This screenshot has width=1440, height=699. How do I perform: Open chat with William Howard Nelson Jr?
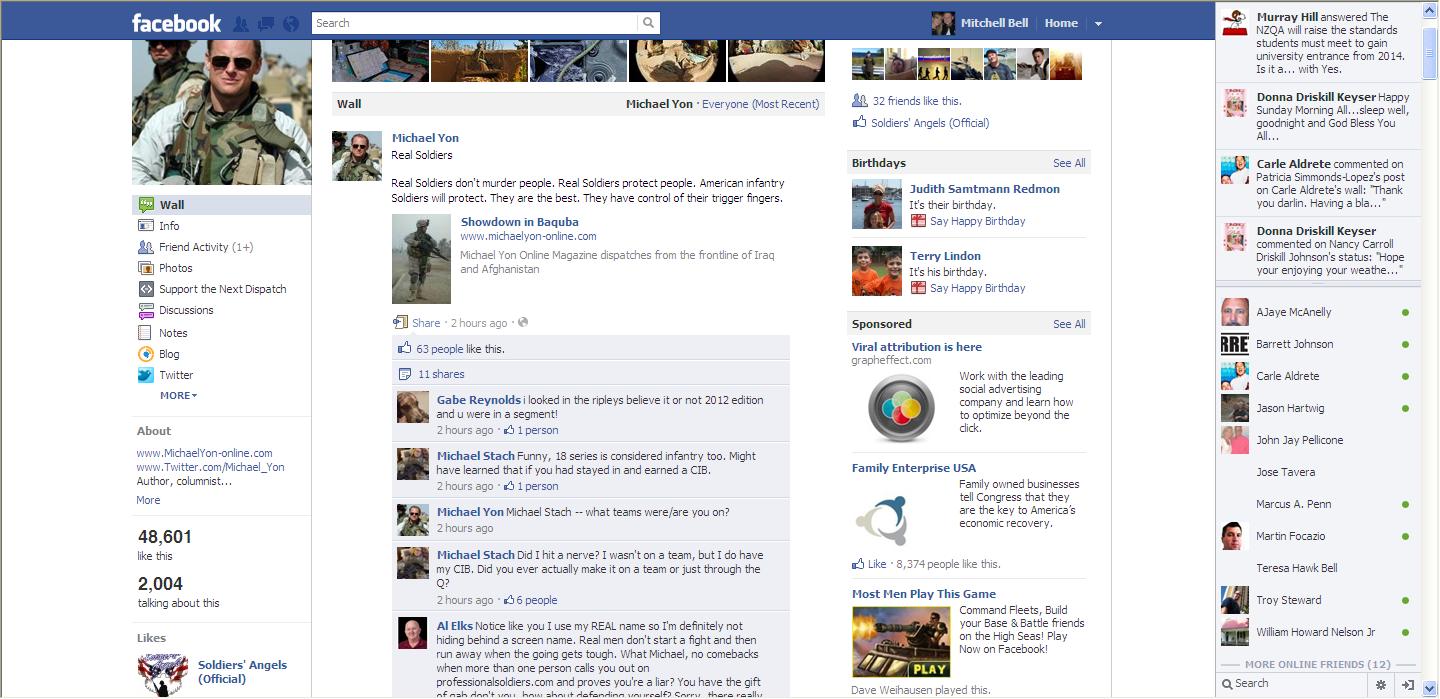click(1318, 632)
